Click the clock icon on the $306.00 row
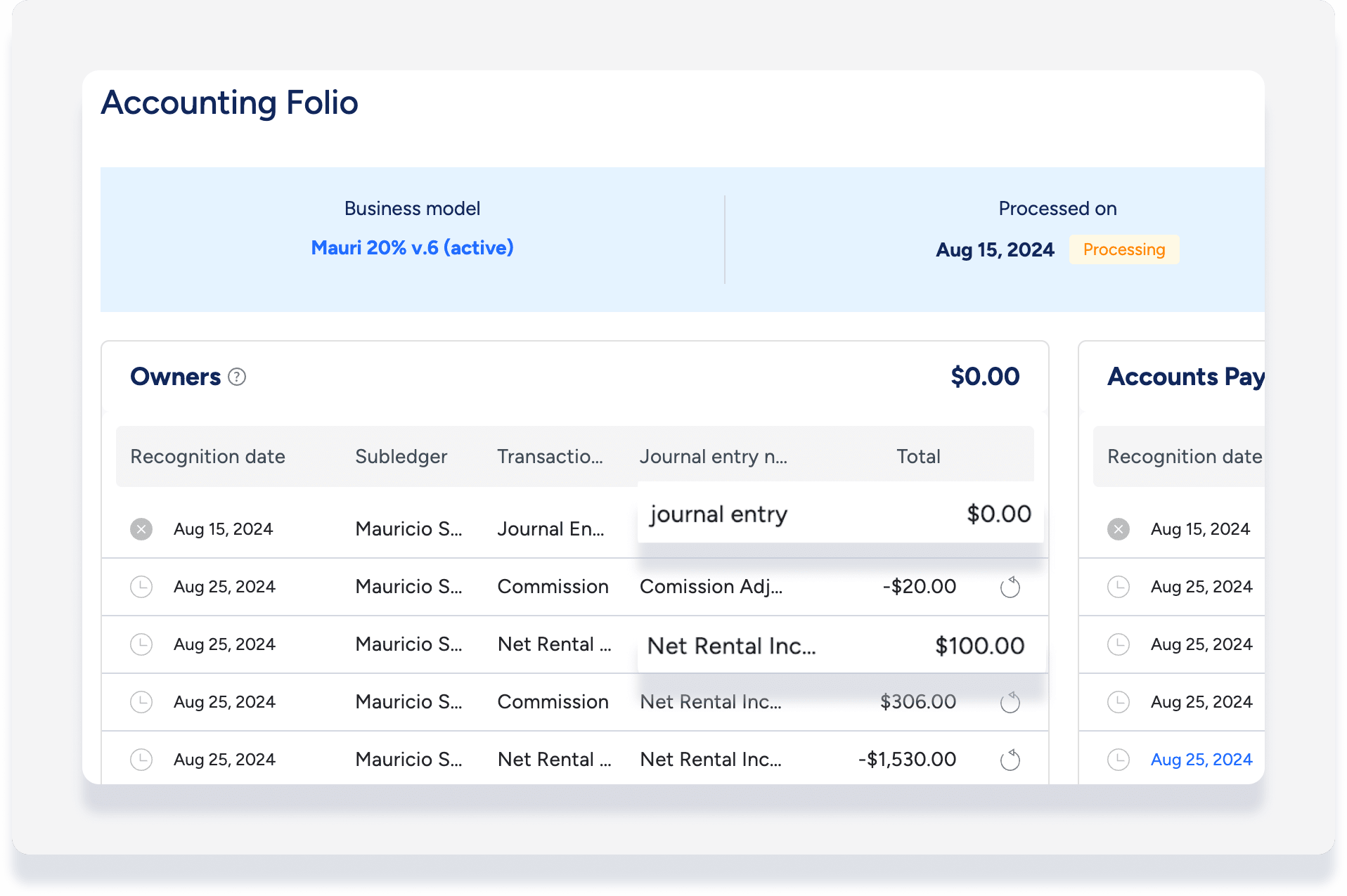The width and height of the screenshot is (1347, 896). 141,702
